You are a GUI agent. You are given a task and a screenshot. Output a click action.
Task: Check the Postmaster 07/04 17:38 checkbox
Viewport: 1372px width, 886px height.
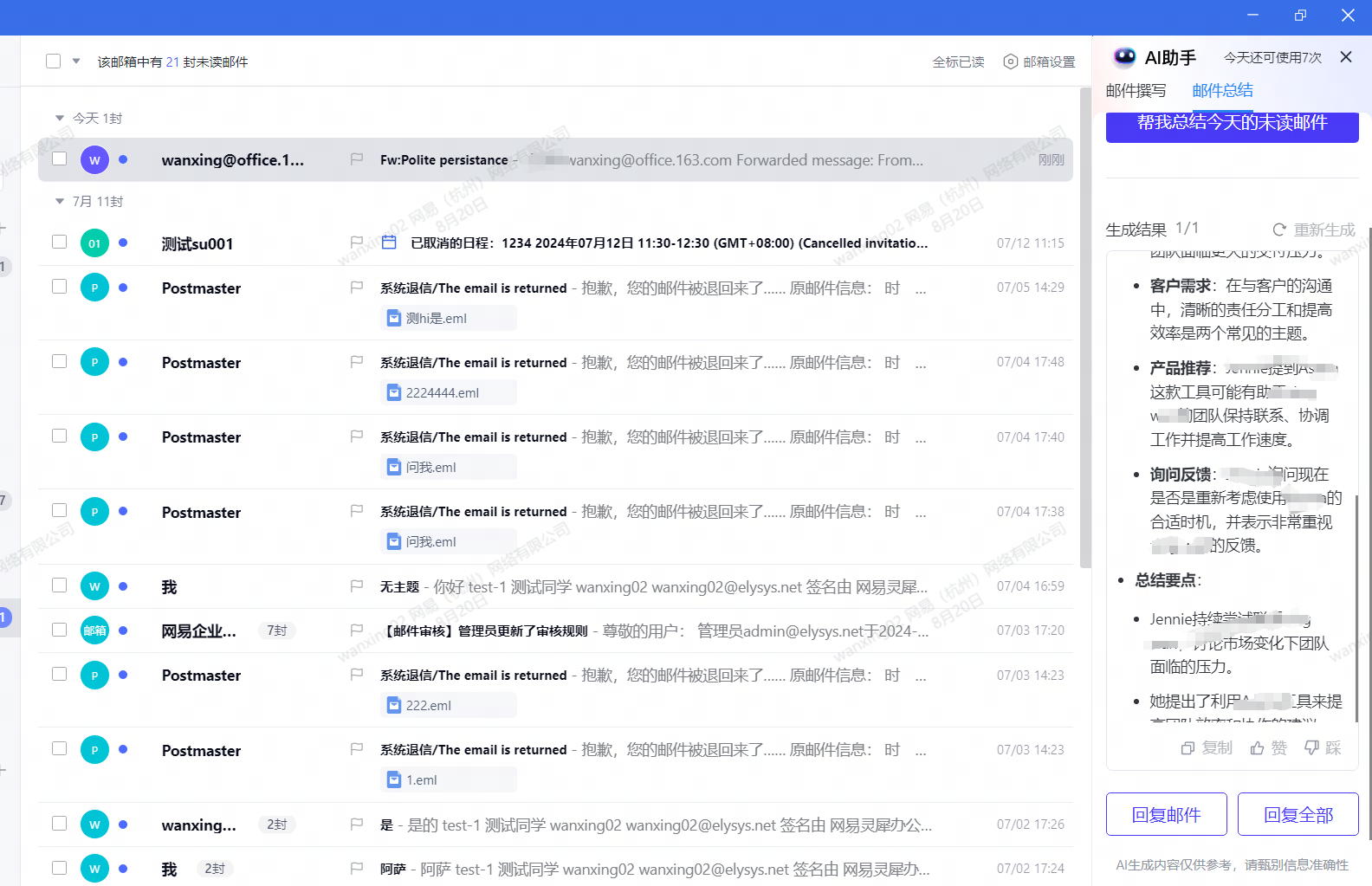click(x=60, y=510)
